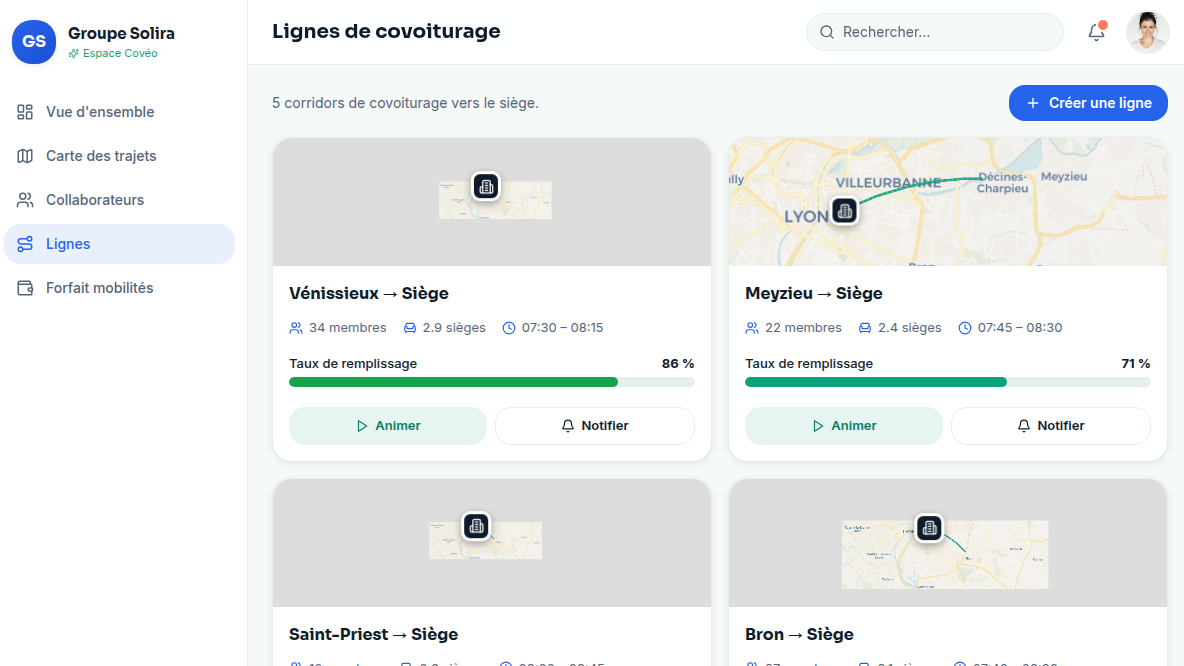Focus the Rechercher search field
The height and width of the screenshot is (666, 1184).
pyautogui.click(x=935, y=32)
